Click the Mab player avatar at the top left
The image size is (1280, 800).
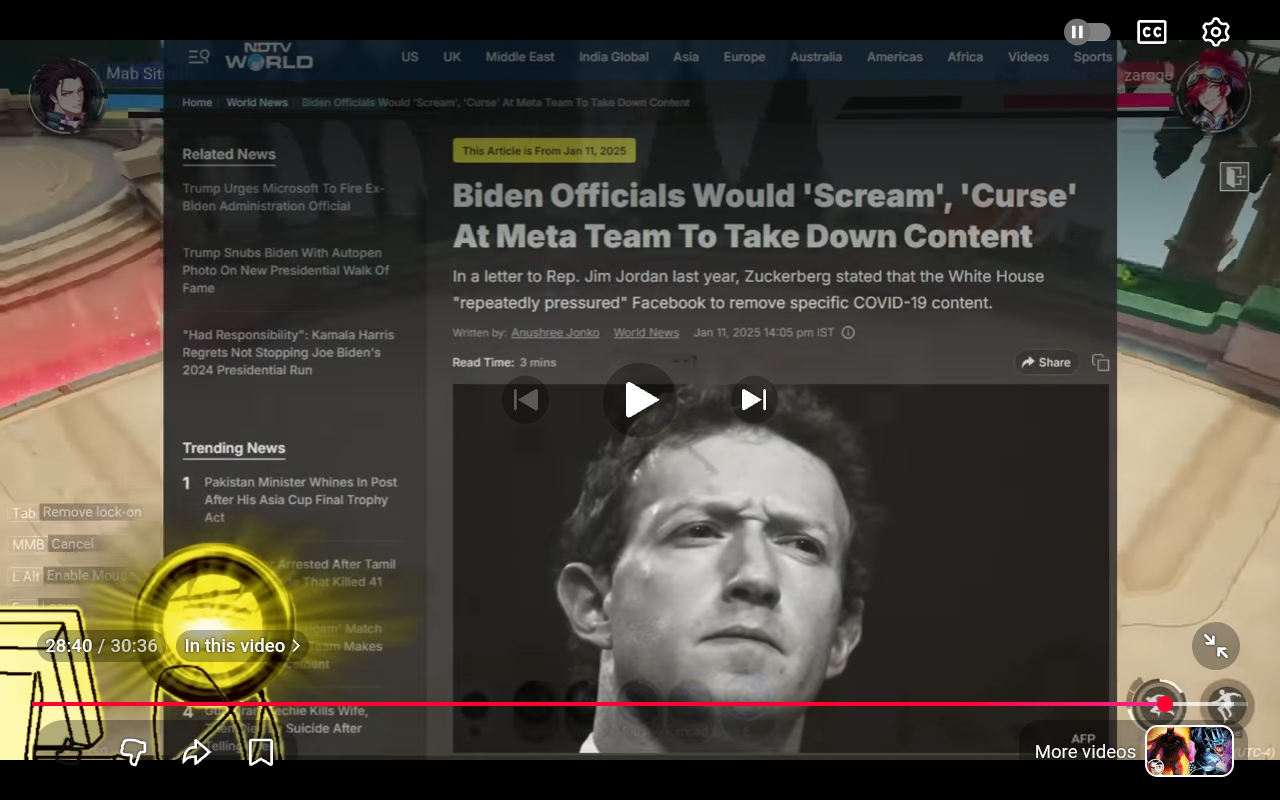point(67,96)
